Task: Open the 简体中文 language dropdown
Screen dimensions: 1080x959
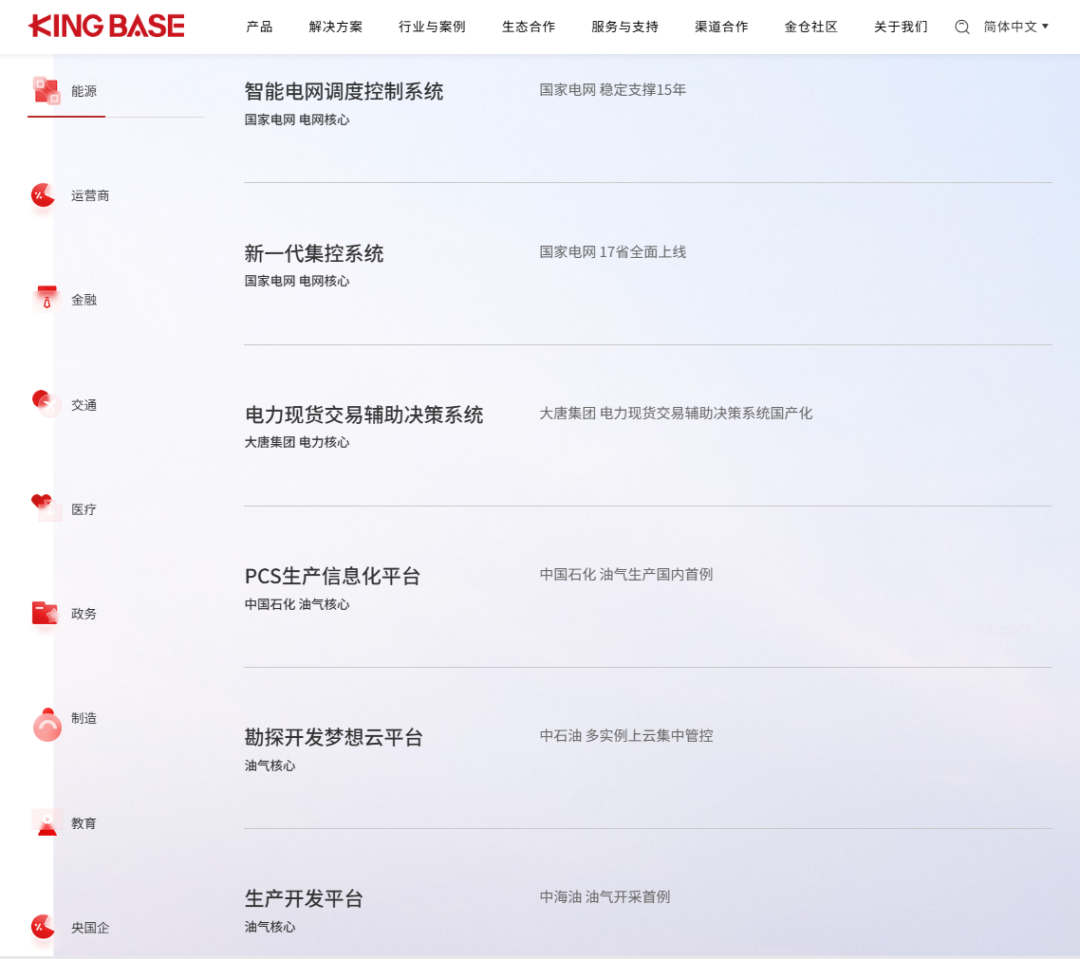Action: pyautogui.click(x=1016, y=27)
